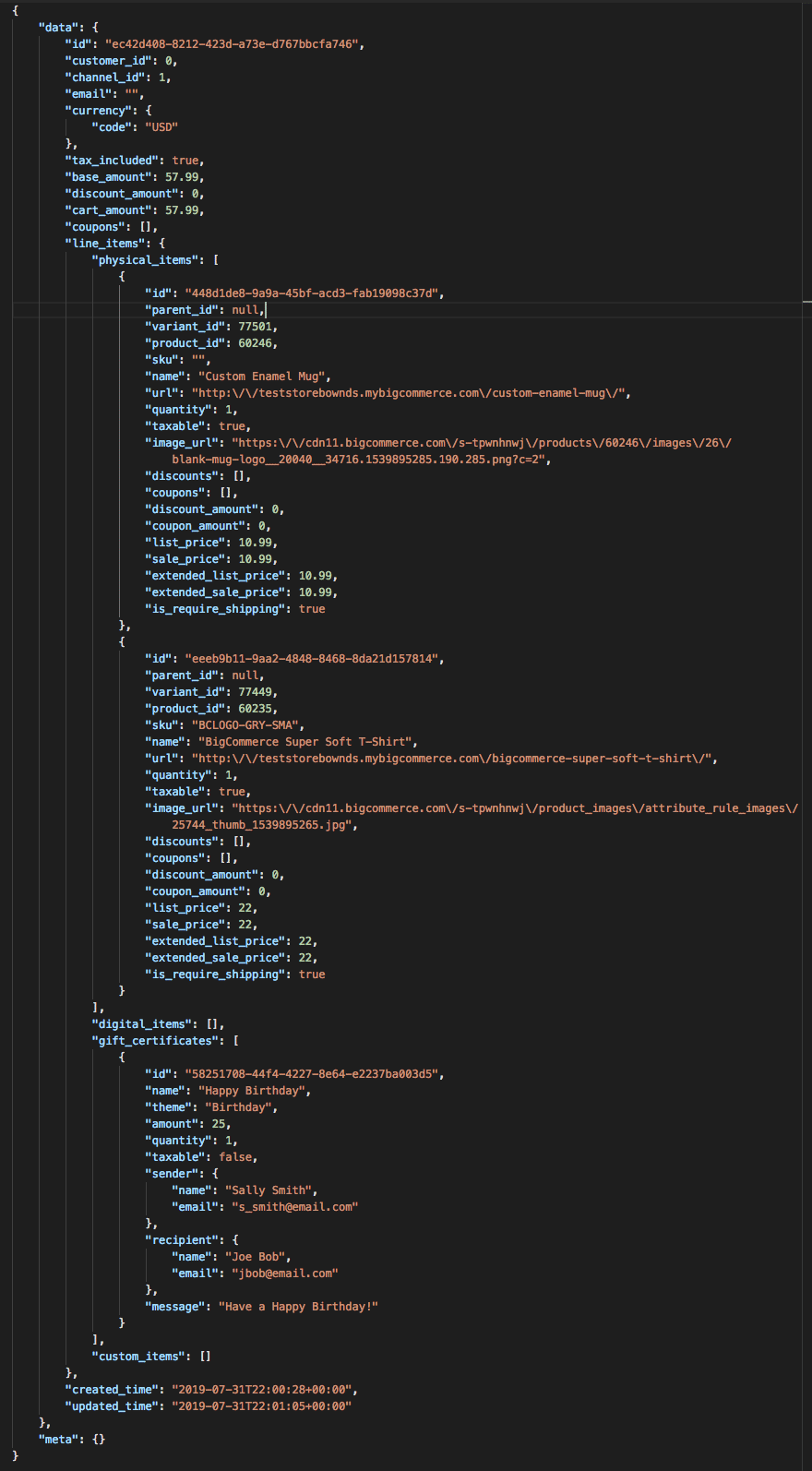
Task: Click the product_id value 60246
Action: coord(255,343)
